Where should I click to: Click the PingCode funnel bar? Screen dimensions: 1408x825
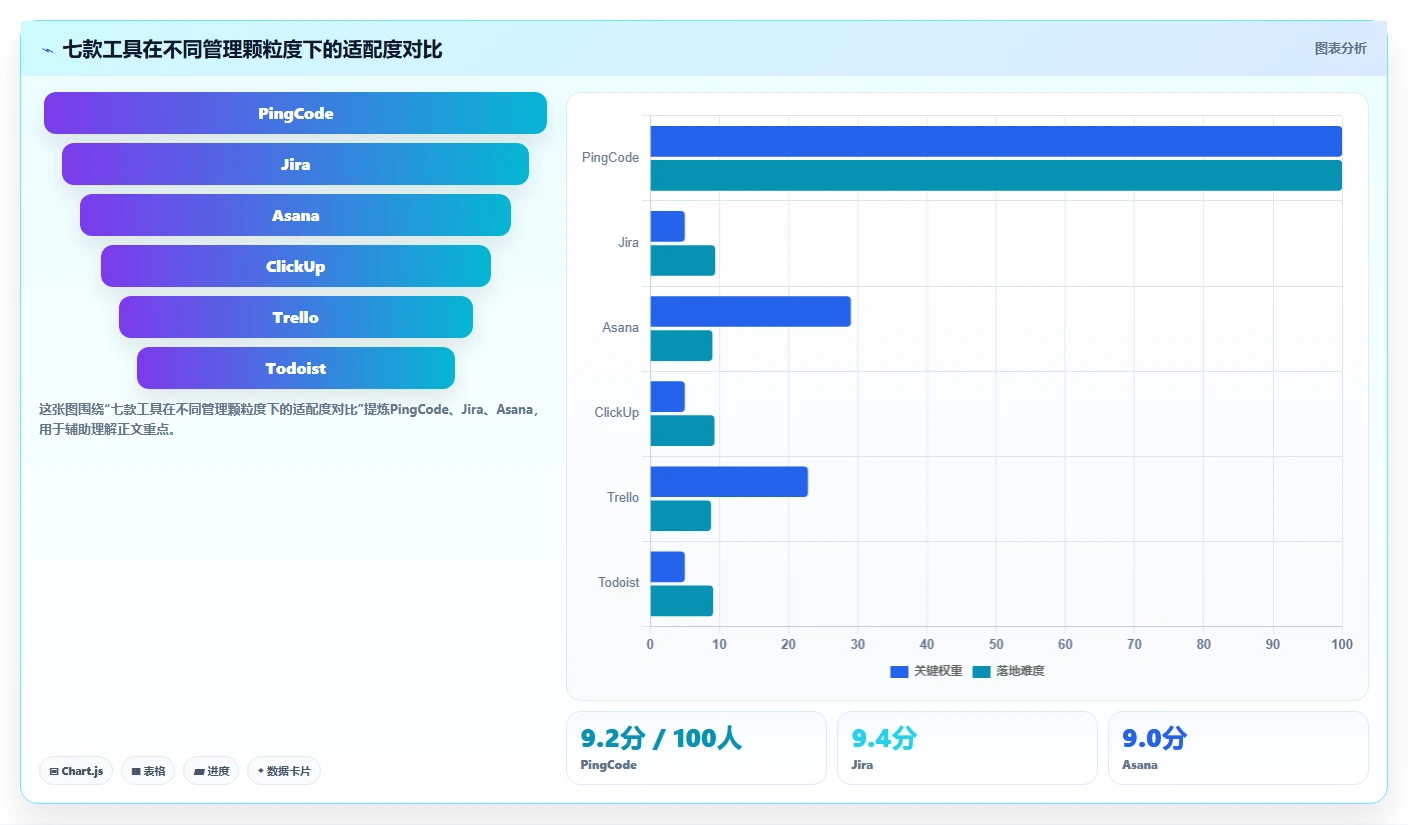click(x=295, y=113)
